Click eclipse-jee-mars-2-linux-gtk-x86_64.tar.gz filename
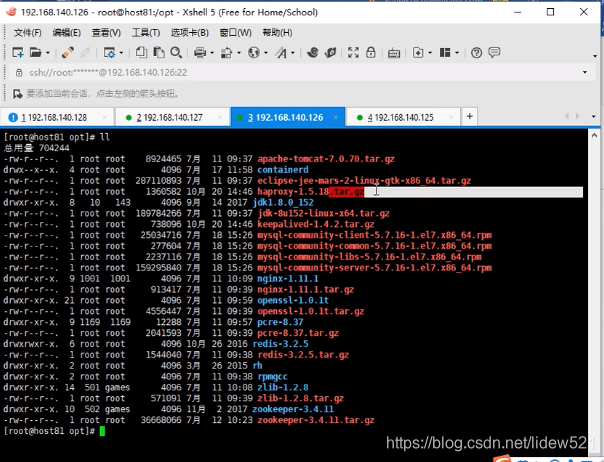Image resolution: width=604 pixels, height=462 pixels. [364, 181]
